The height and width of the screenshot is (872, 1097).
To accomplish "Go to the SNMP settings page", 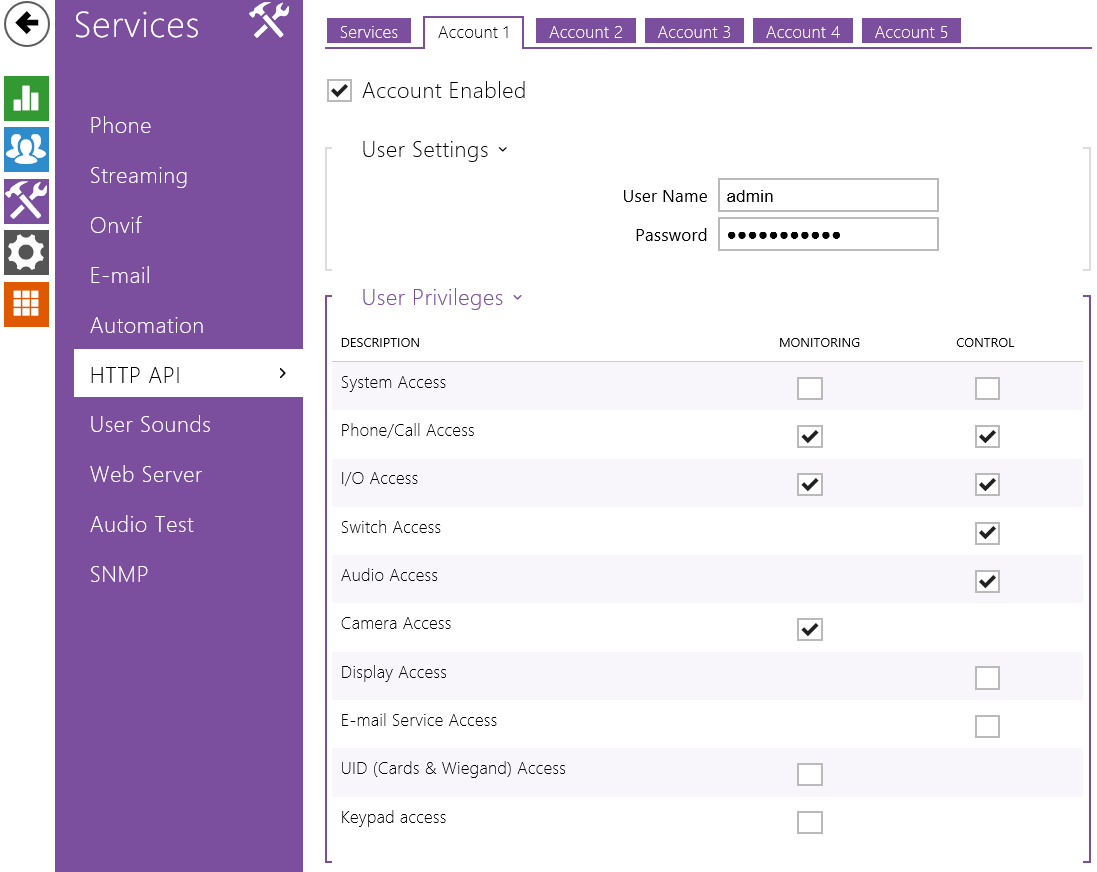I will 119,575.
